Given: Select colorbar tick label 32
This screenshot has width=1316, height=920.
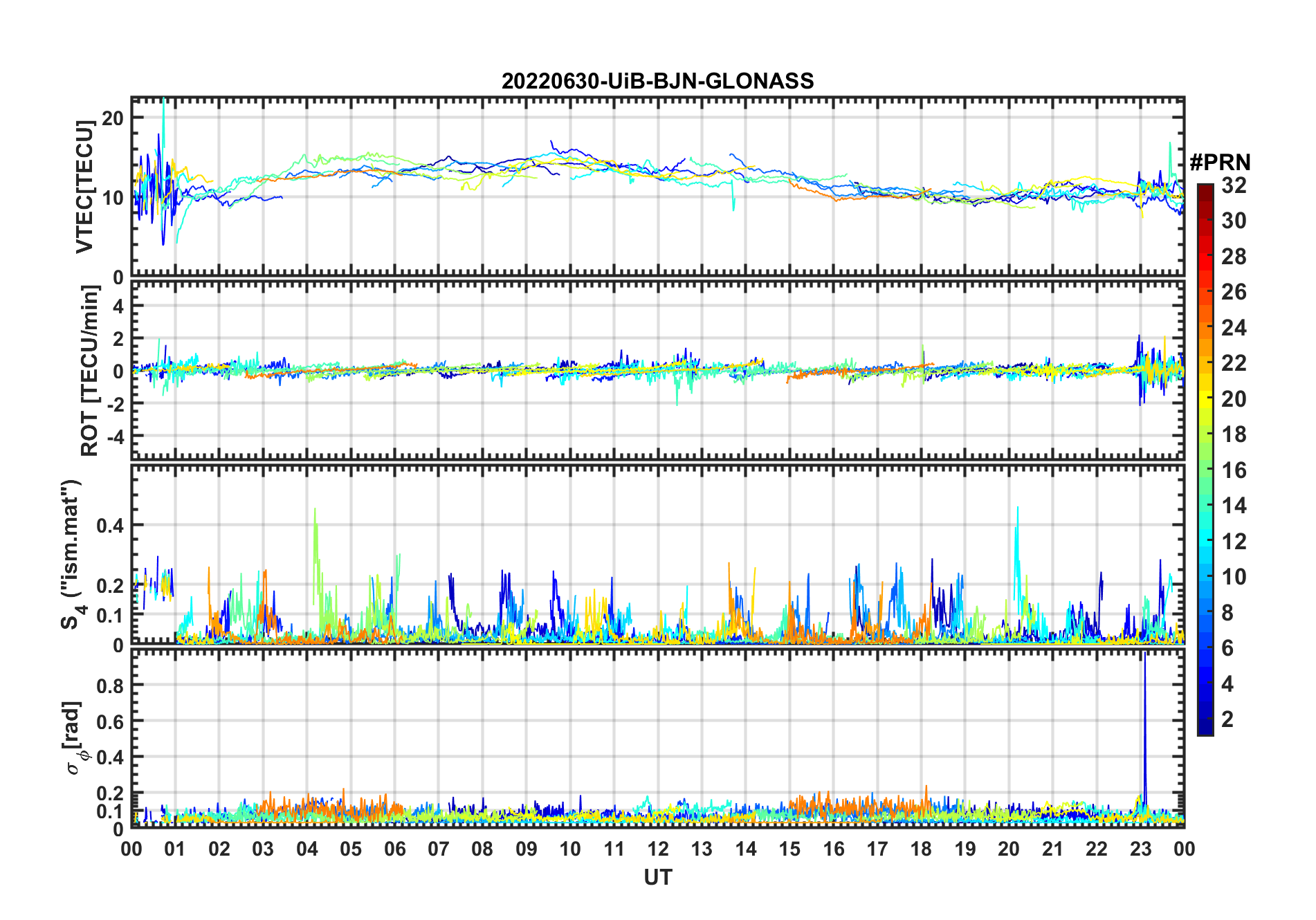Looking at the screenshot, I should (x=1234, y=185).
